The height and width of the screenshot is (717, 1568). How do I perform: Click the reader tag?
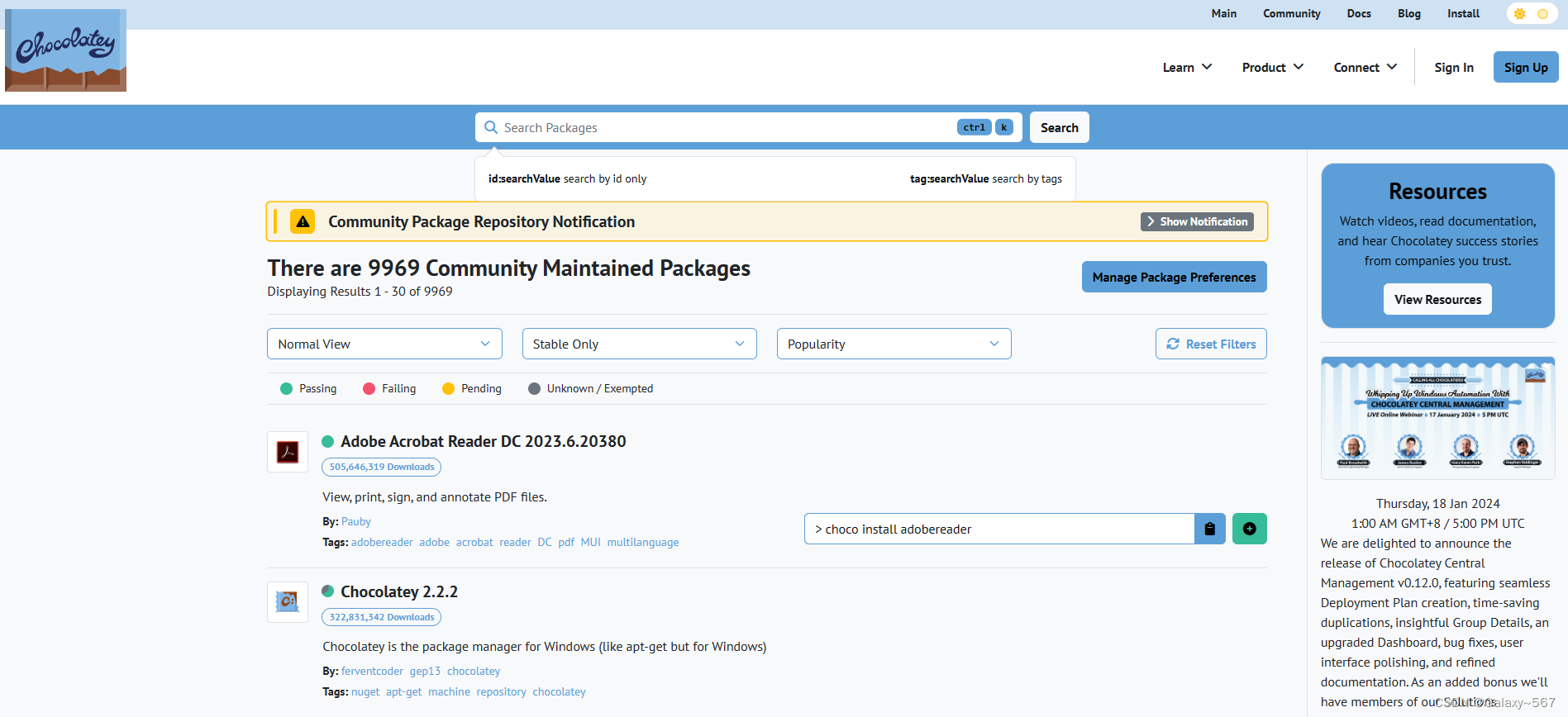tap(515, 542)
